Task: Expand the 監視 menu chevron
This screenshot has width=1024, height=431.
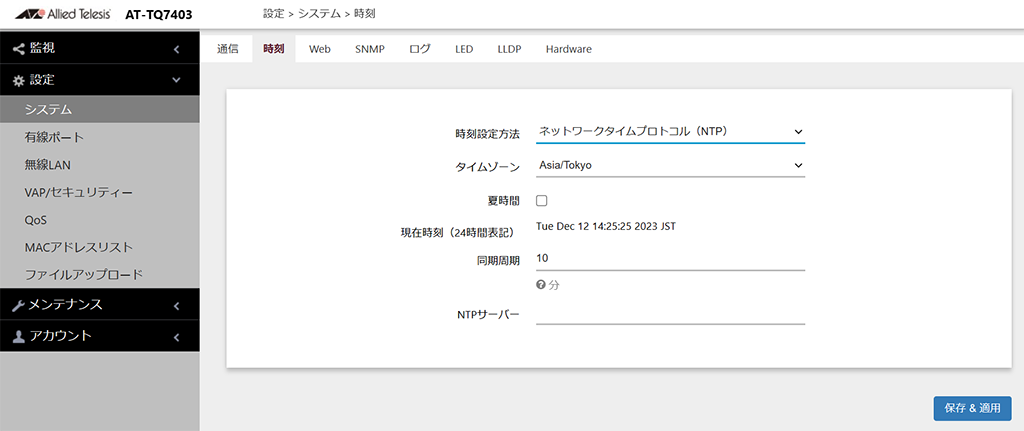Action: [x=176, y=49]
